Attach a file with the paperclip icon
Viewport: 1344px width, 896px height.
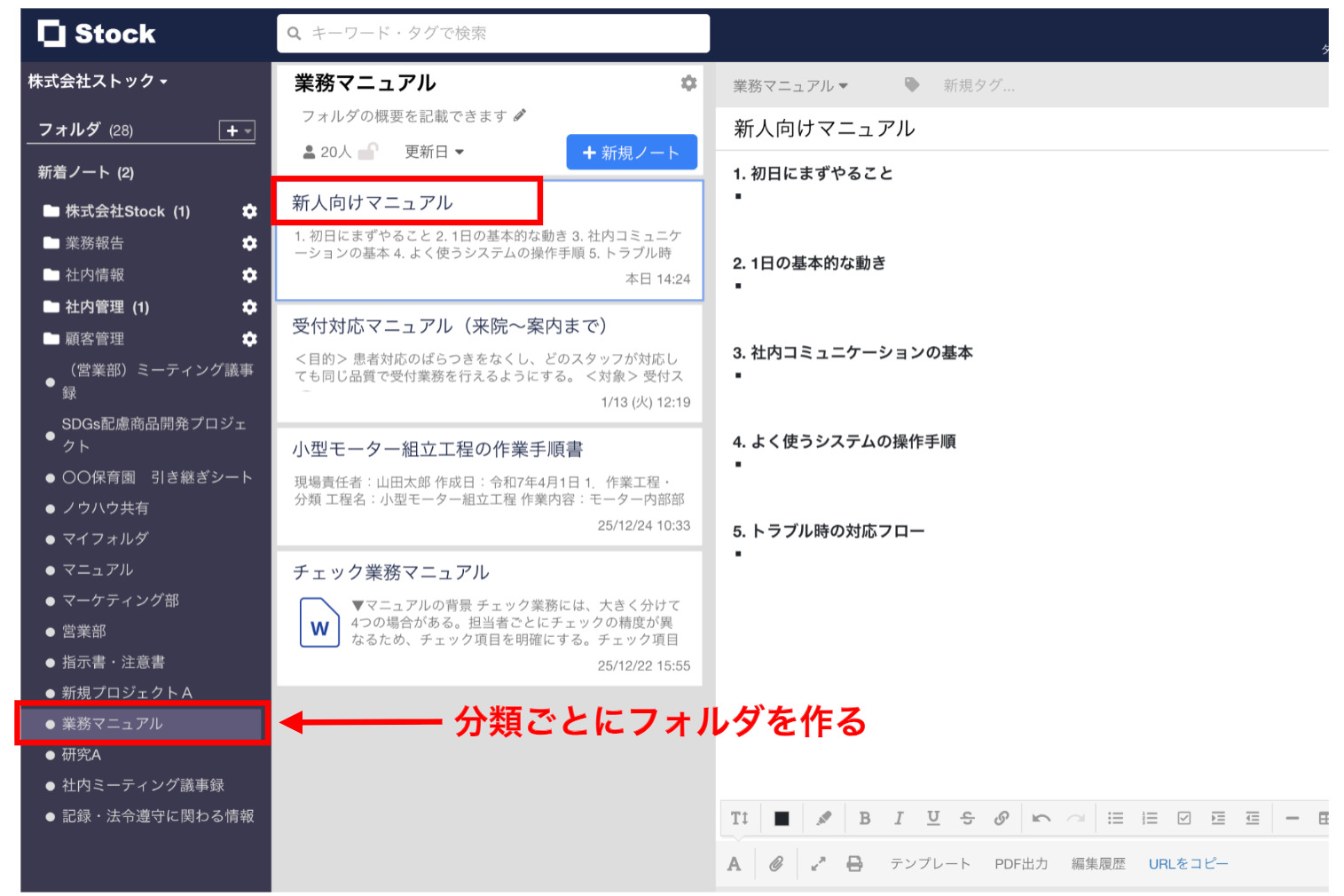pos(775,863)
